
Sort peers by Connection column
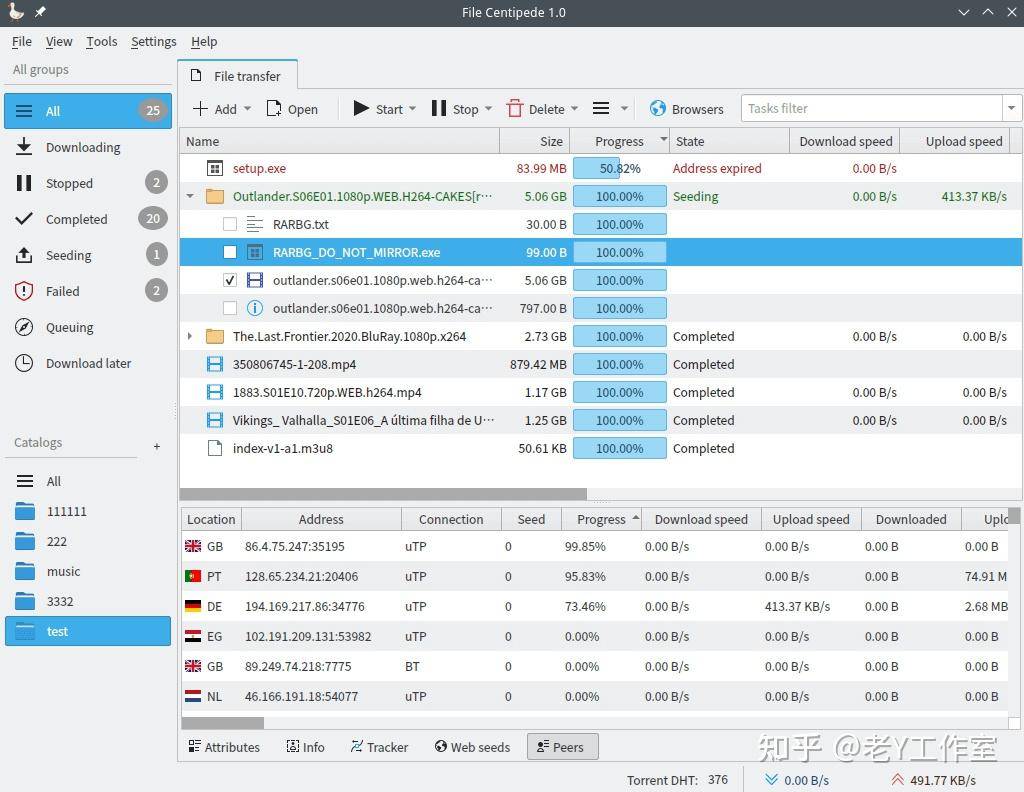(451, 519)
